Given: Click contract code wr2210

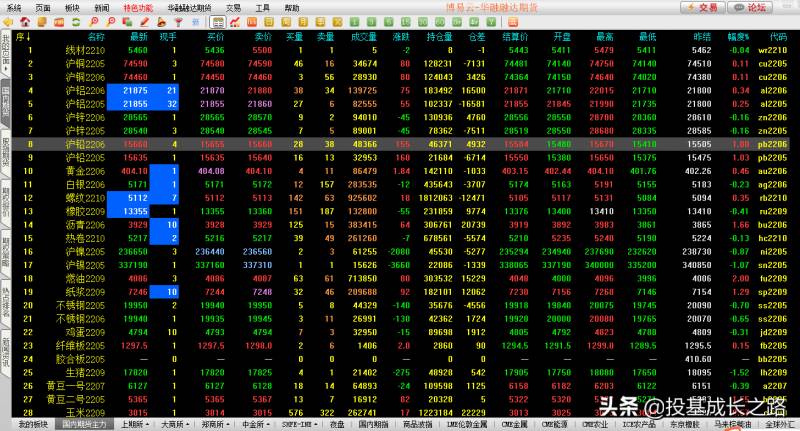Looking at the screenshot, I should (772, 50).
